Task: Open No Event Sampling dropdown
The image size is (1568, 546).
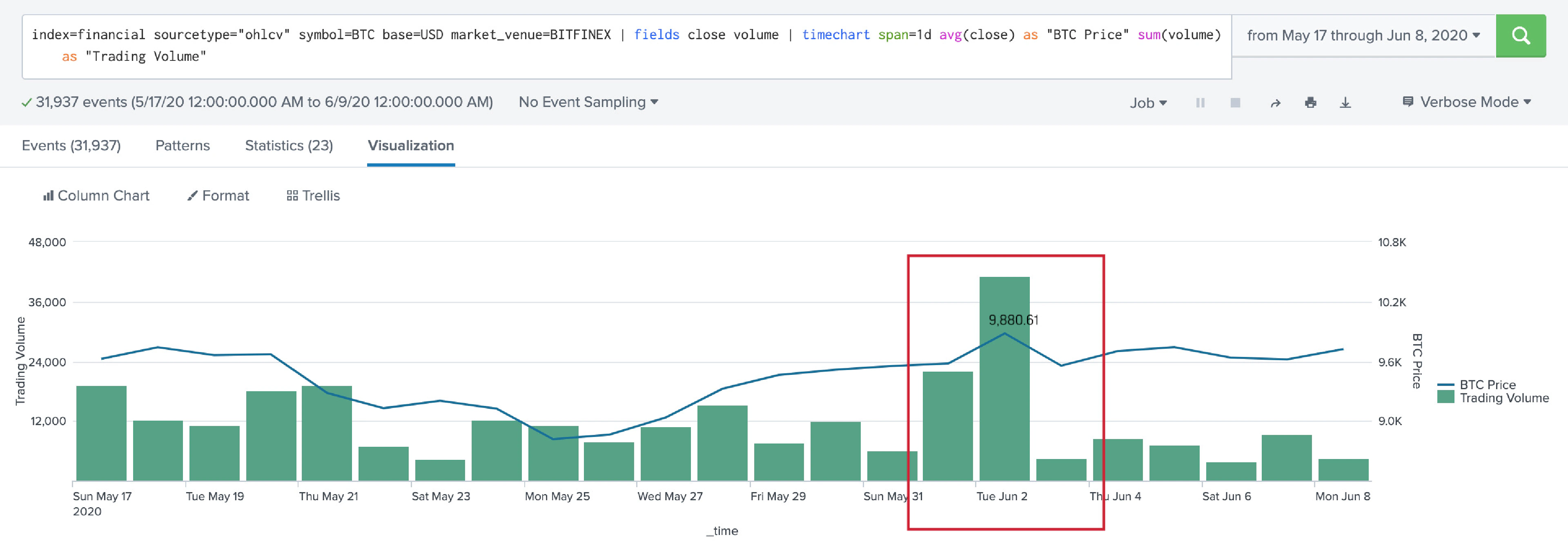Action: (588, 102)
